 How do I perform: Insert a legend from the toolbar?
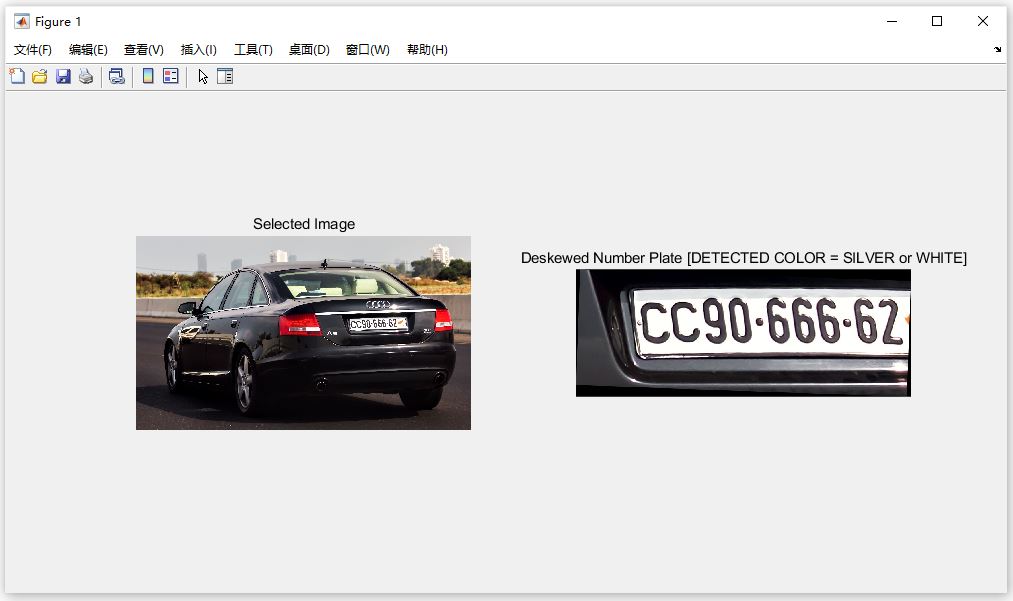pyautogui.click(x=171, y=76)
